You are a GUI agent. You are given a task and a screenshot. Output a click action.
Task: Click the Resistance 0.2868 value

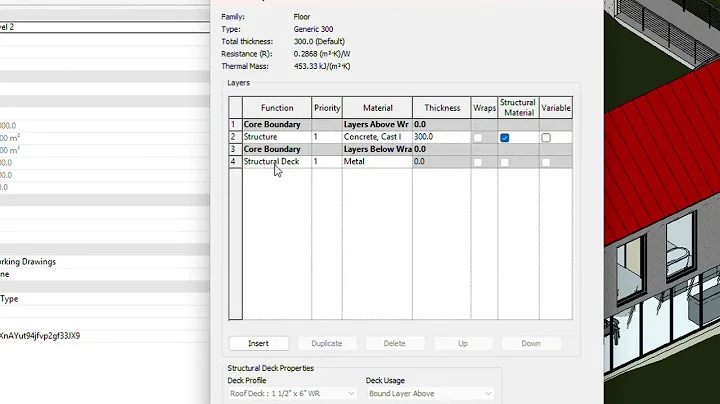[x=322, y=54]
